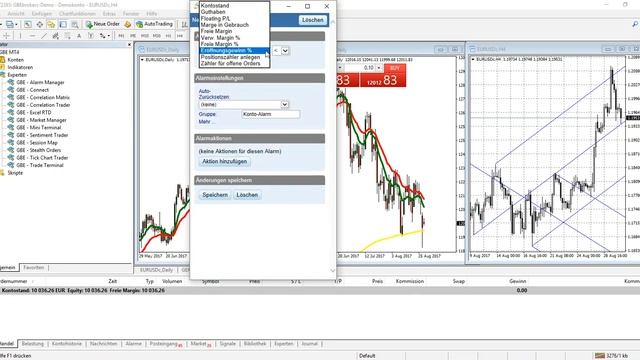The height and width of the screenshot is (360, 640).
Task: Click the Mehr... link
Action: point(207,122)
